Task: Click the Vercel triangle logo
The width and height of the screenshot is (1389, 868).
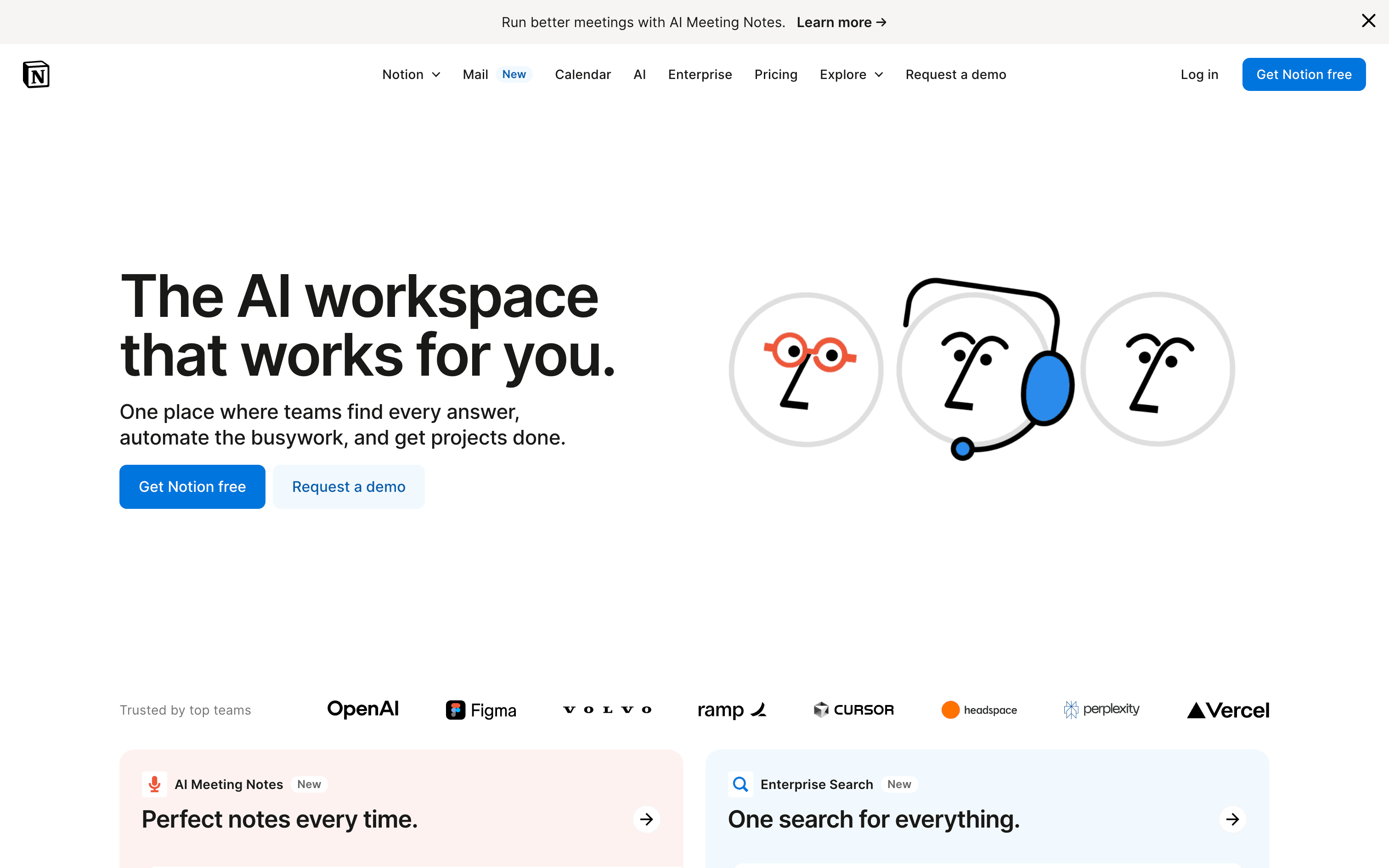Action: 1196,711
